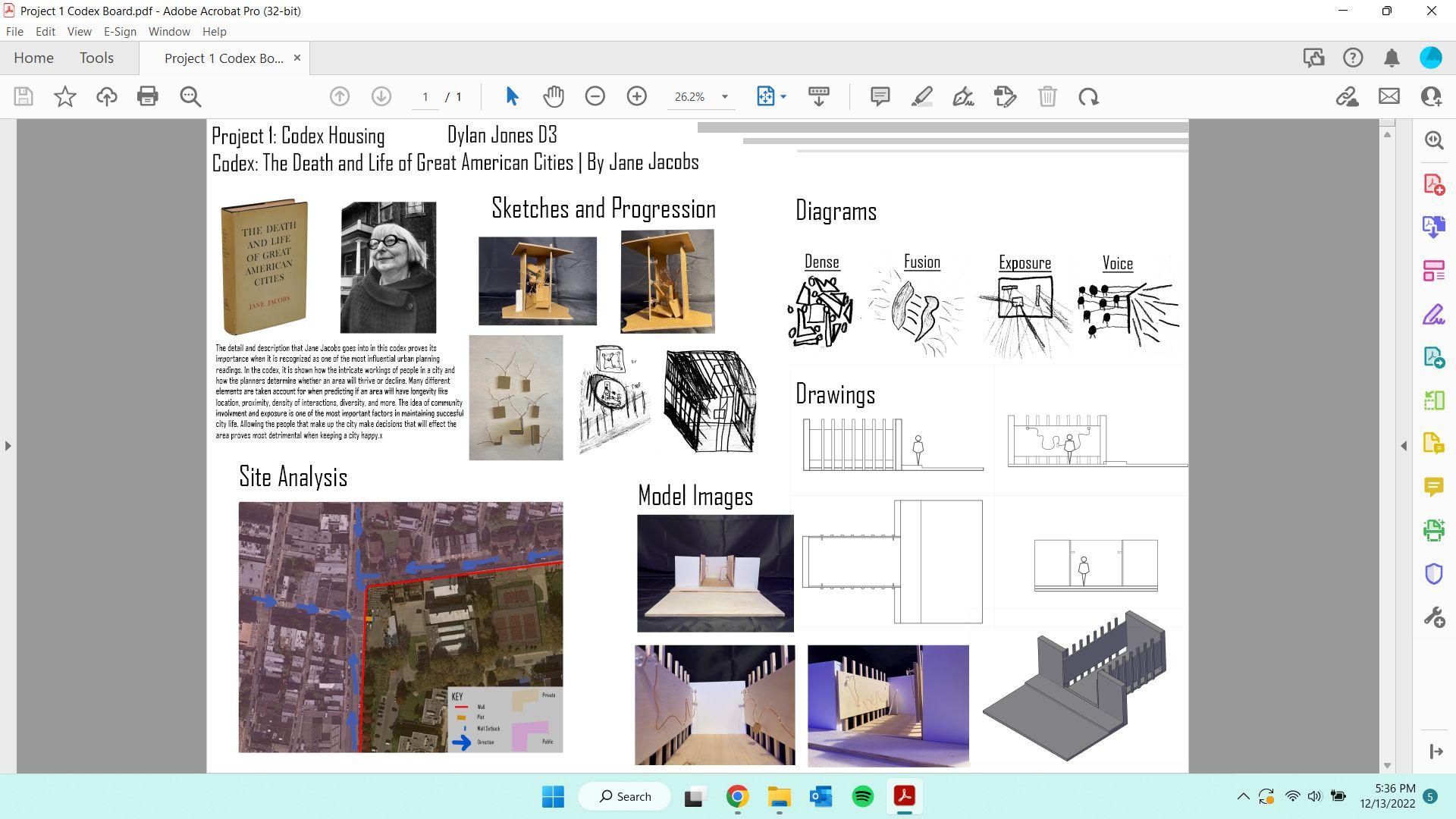Bookmark this file with the star icon
The image size is (1456, 819).
click(x=65, y=96)
